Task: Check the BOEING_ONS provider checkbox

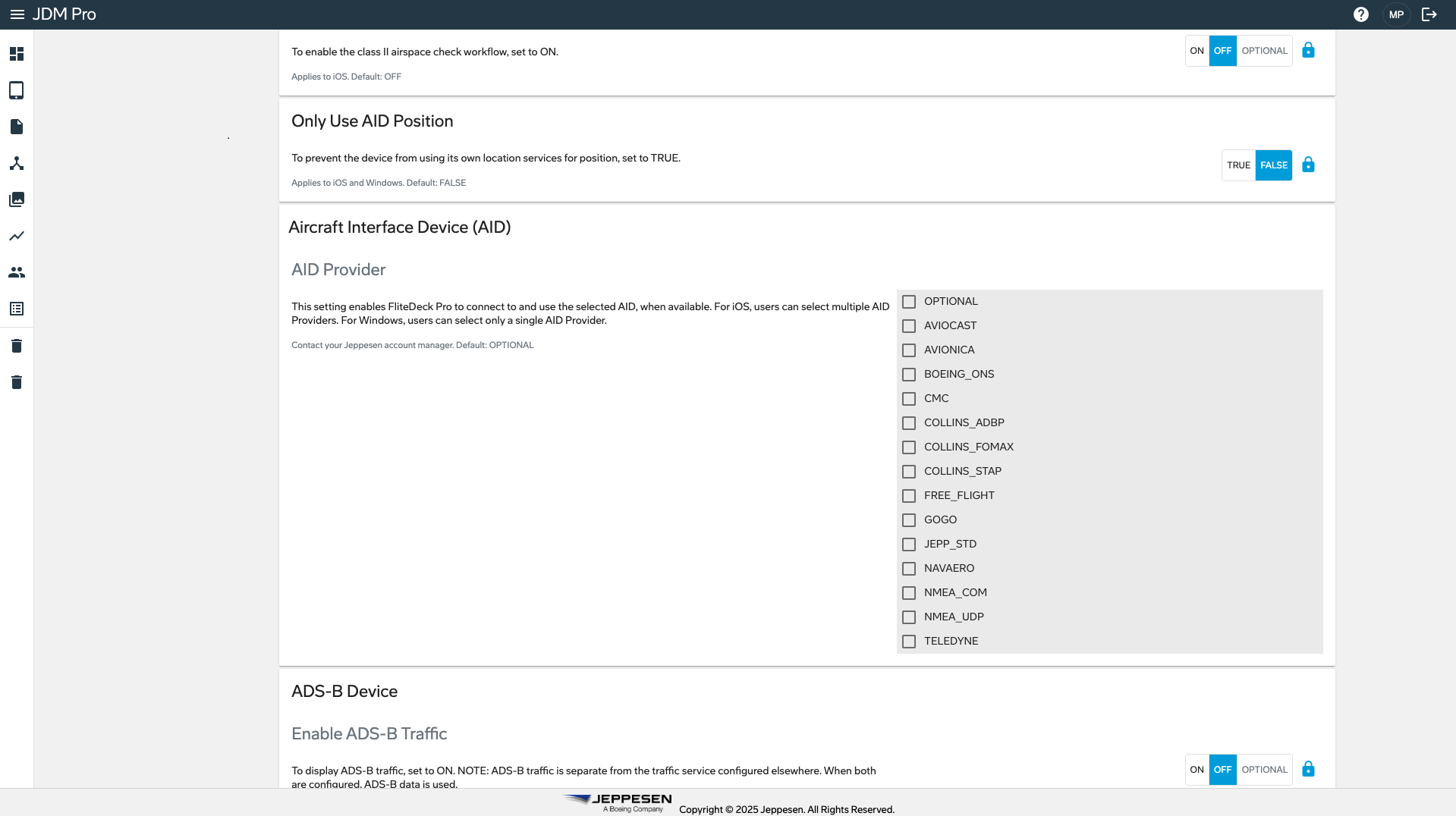Action: (909, 375)
